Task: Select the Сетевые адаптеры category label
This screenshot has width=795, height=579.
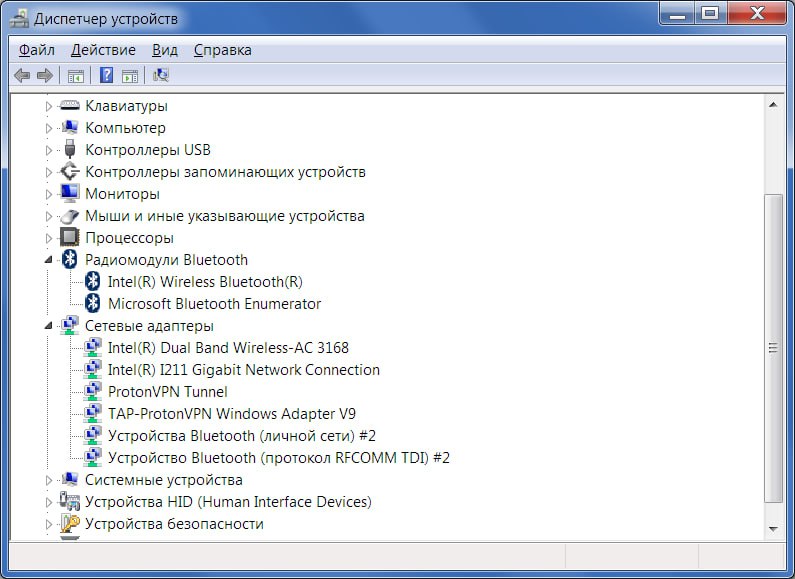Action: [x=149, y=326]
